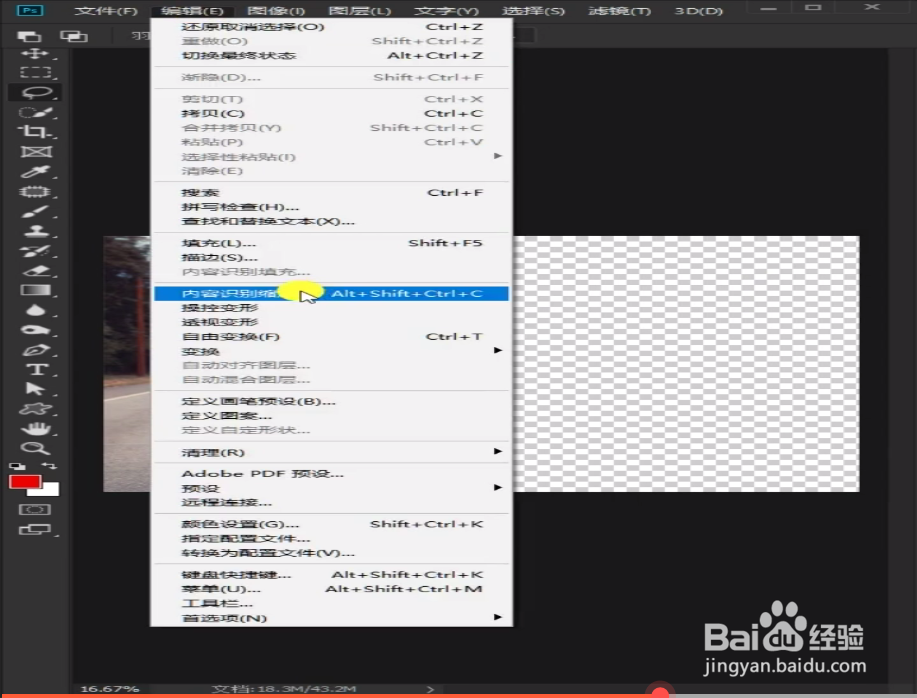This screenshot has width=917, height=698.
Task: Select the Frame tool
Action: (36, 152)
